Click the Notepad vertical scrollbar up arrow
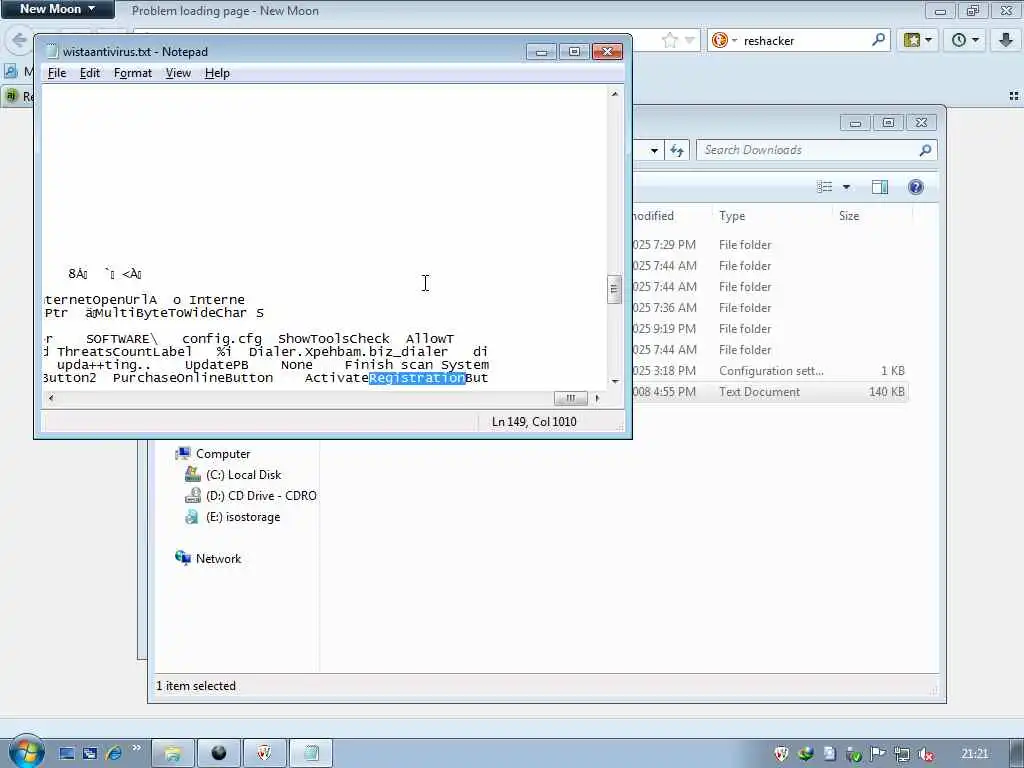 tap(615, 94)
